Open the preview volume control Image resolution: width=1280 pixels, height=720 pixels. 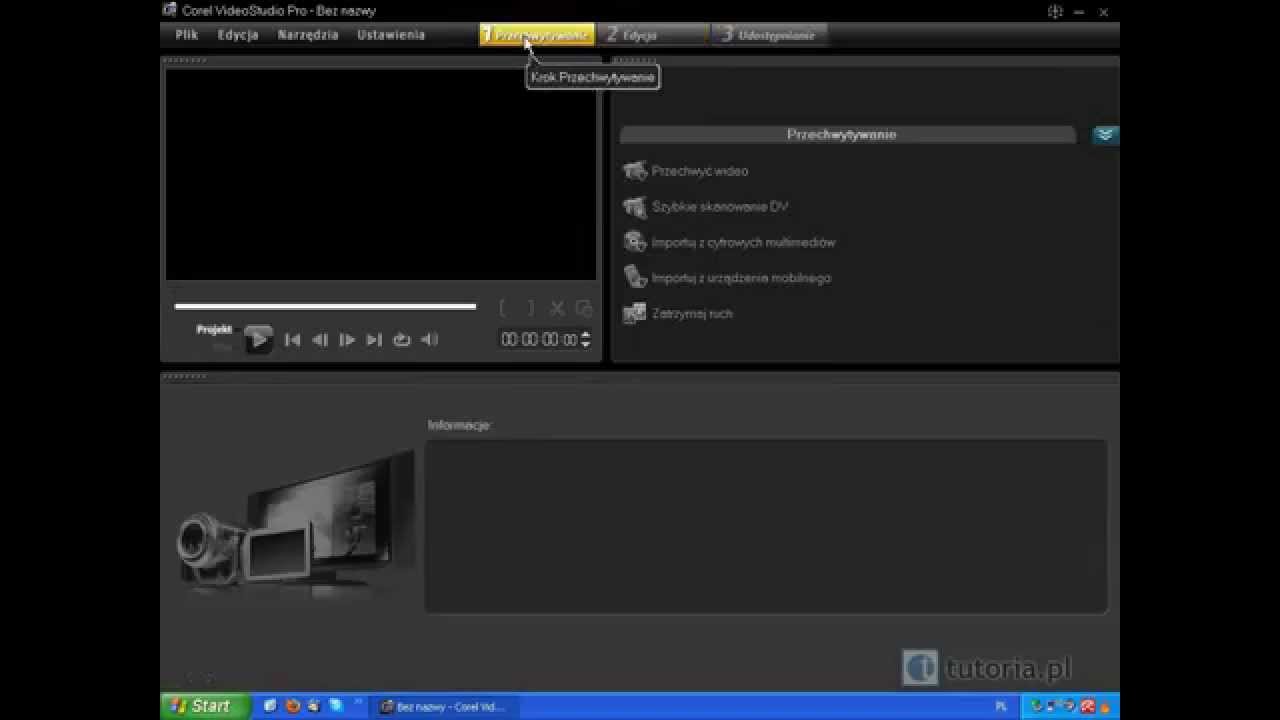tap(429, 340)
